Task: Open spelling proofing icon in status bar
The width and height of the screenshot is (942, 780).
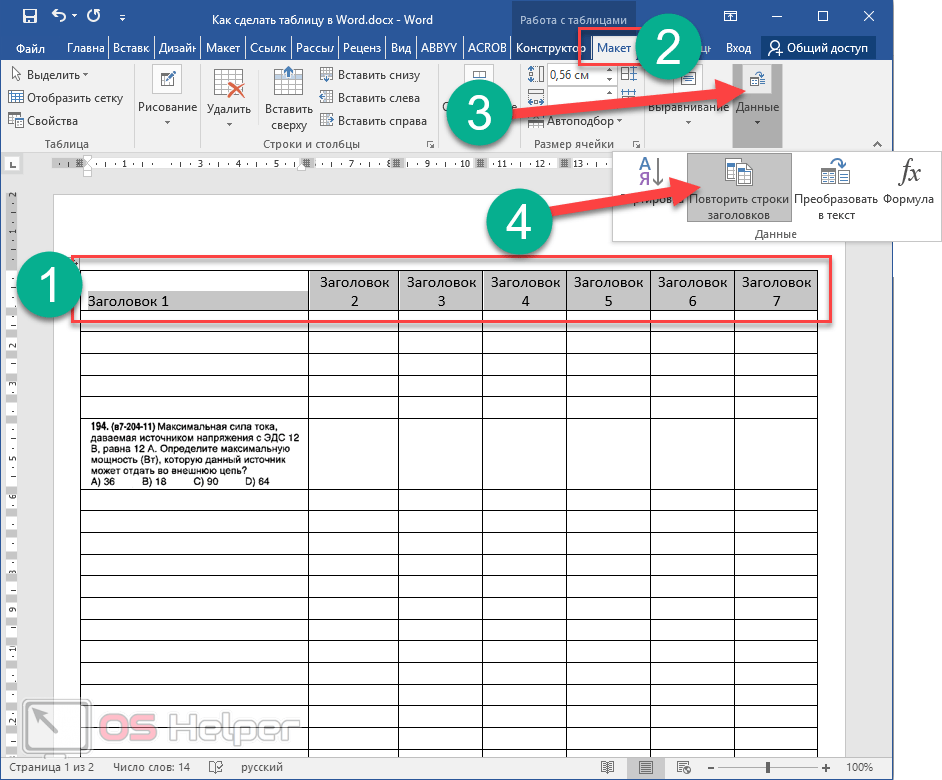Action: pos(215,767)
